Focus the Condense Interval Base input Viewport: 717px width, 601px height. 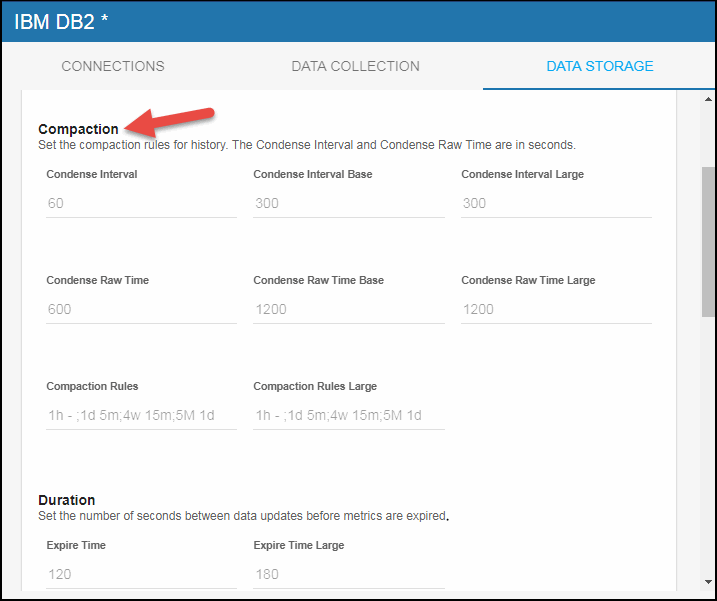(x=348, y=203)
